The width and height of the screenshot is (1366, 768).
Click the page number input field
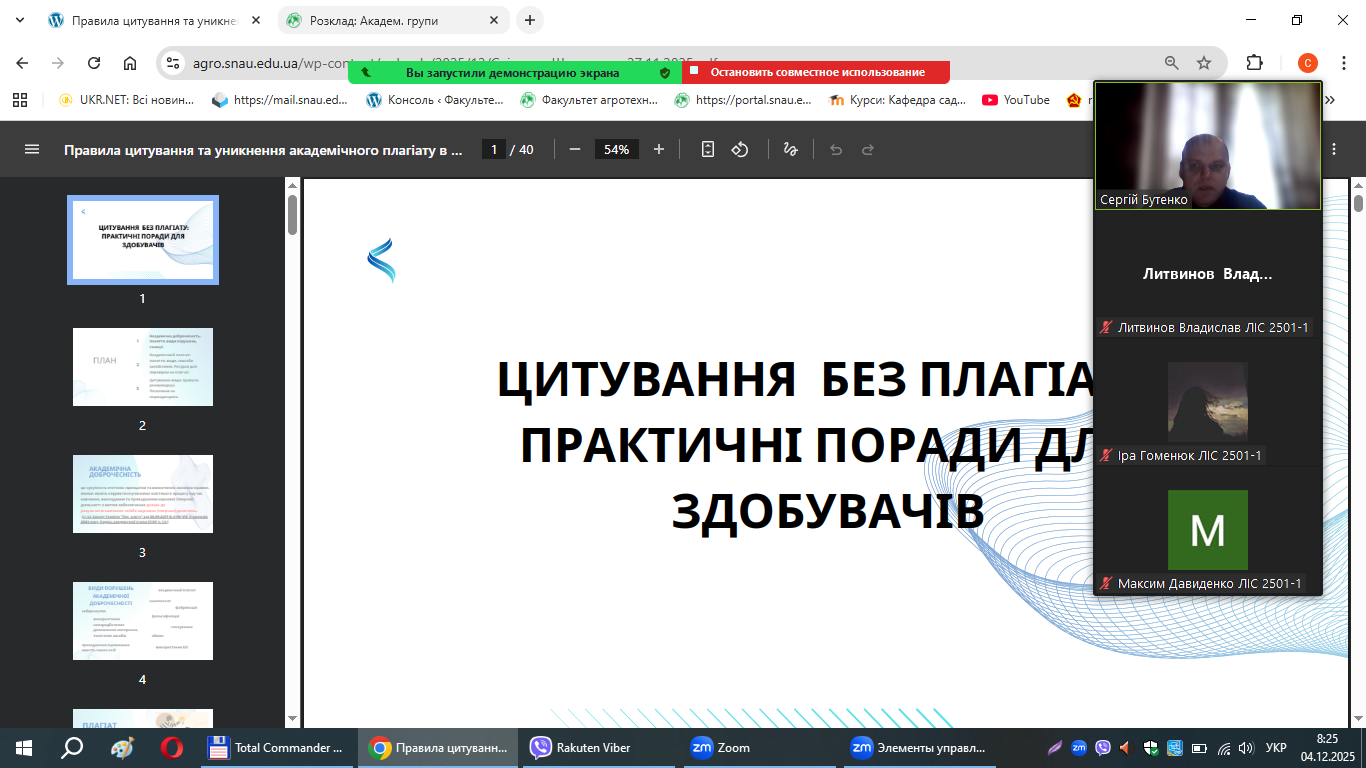(x=493, y=150)
